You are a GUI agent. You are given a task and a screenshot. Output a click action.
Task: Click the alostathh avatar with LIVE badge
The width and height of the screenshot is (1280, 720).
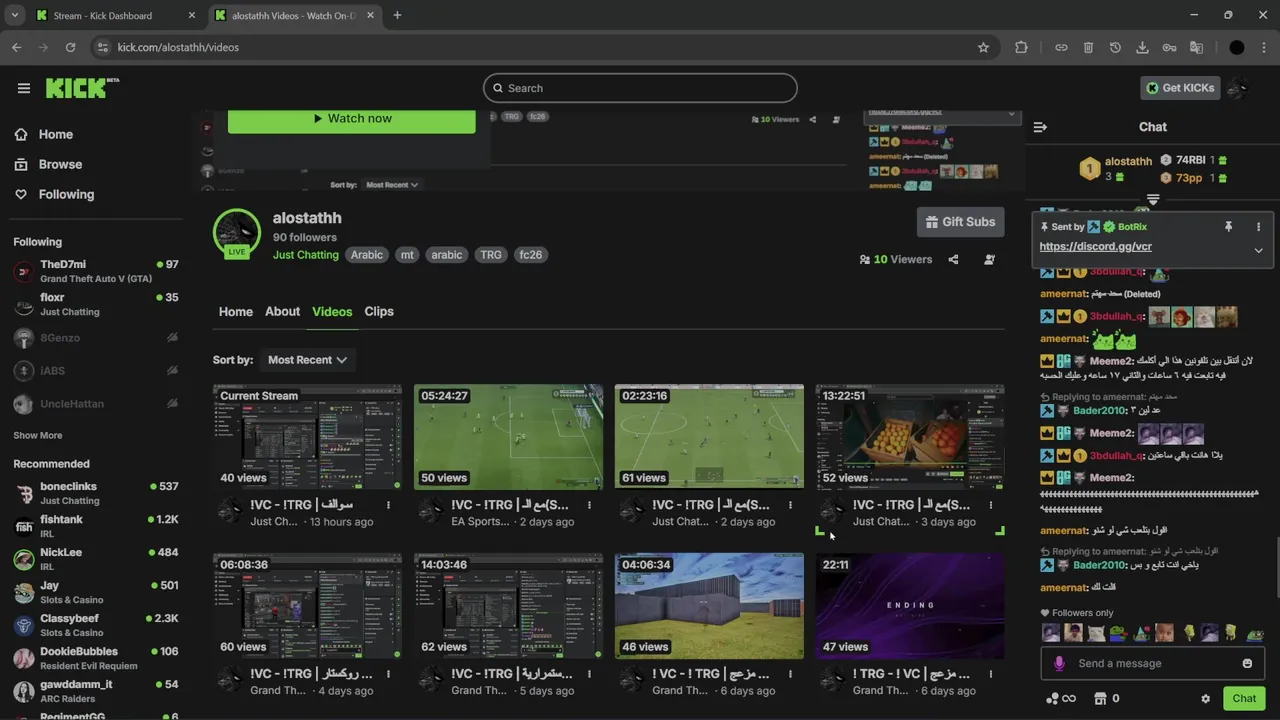click(x=237, y=234)
